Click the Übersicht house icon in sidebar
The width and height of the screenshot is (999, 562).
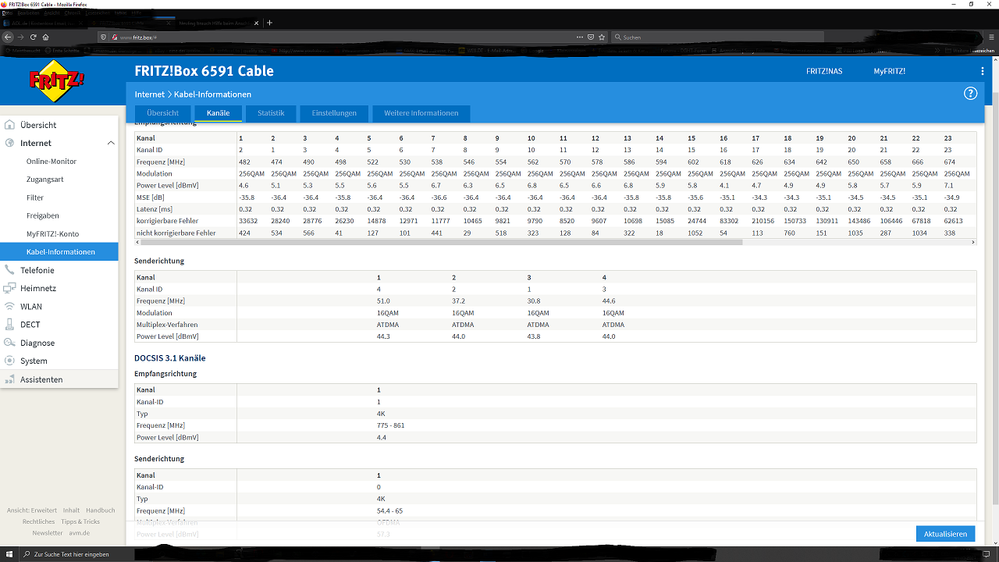click(10, 125)
